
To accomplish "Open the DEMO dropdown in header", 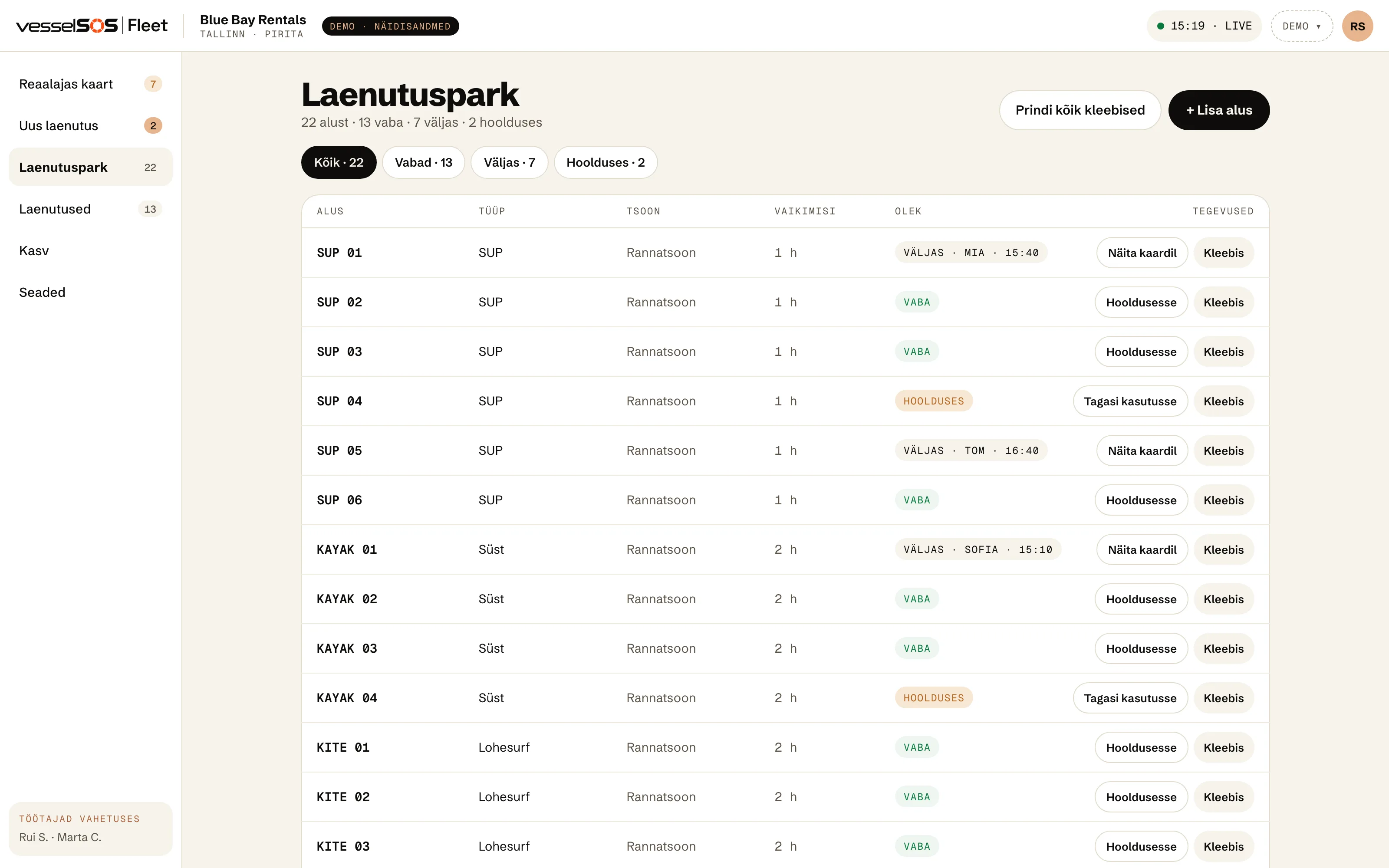I will [x=1301, y=26].
